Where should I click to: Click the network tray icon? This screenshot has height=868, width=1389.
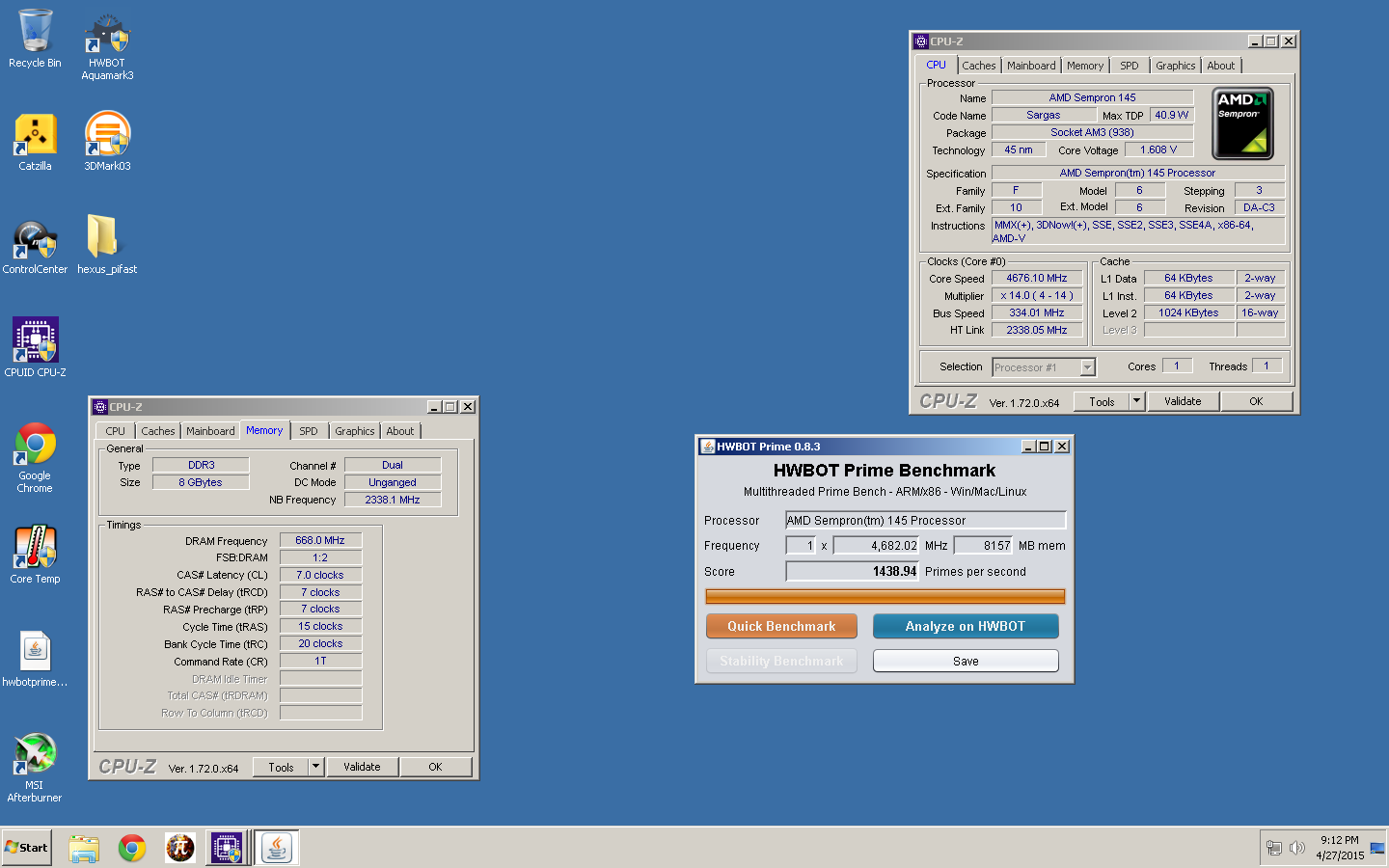point(1274,848)
